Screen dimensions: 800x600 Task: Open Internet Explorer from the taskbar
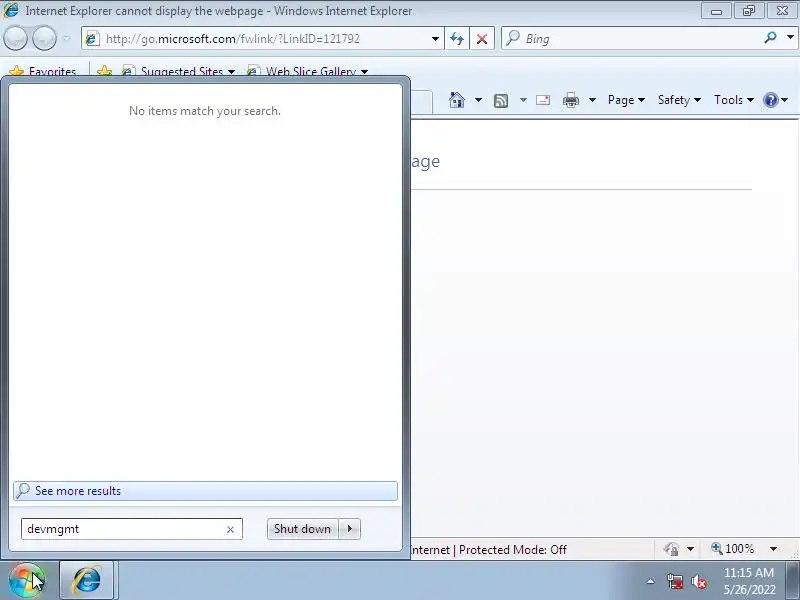pos(87,581)
